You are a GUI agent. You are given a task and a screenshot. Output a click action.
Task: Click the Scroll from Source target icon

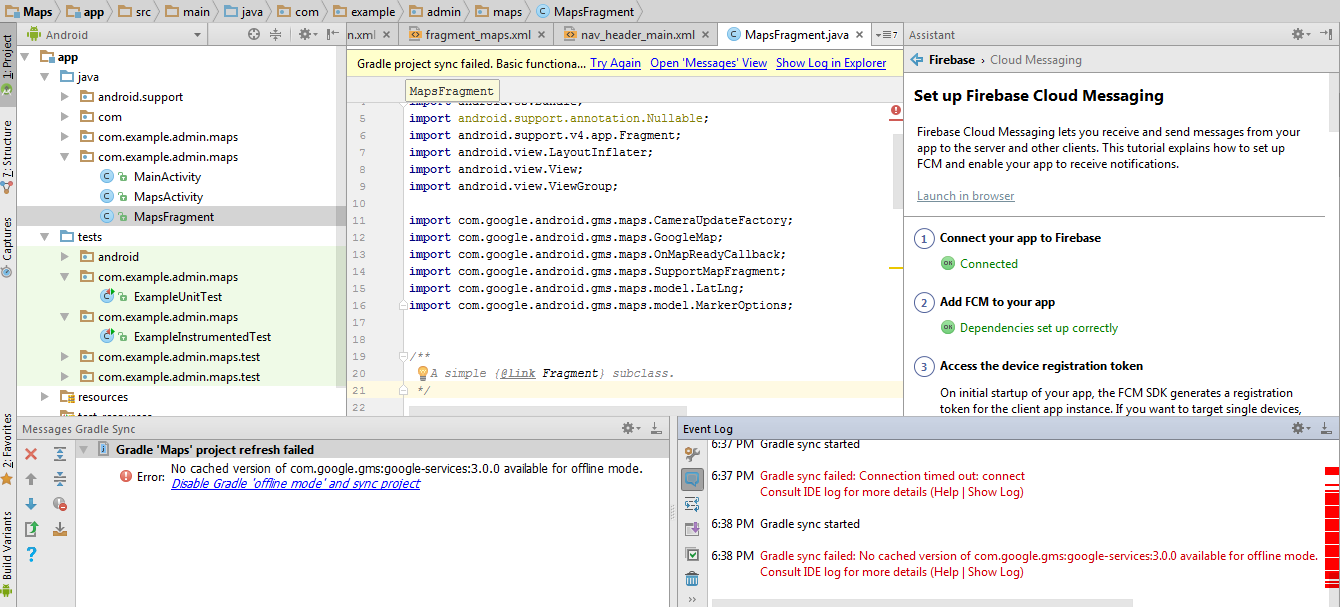[x=255, y=35]
